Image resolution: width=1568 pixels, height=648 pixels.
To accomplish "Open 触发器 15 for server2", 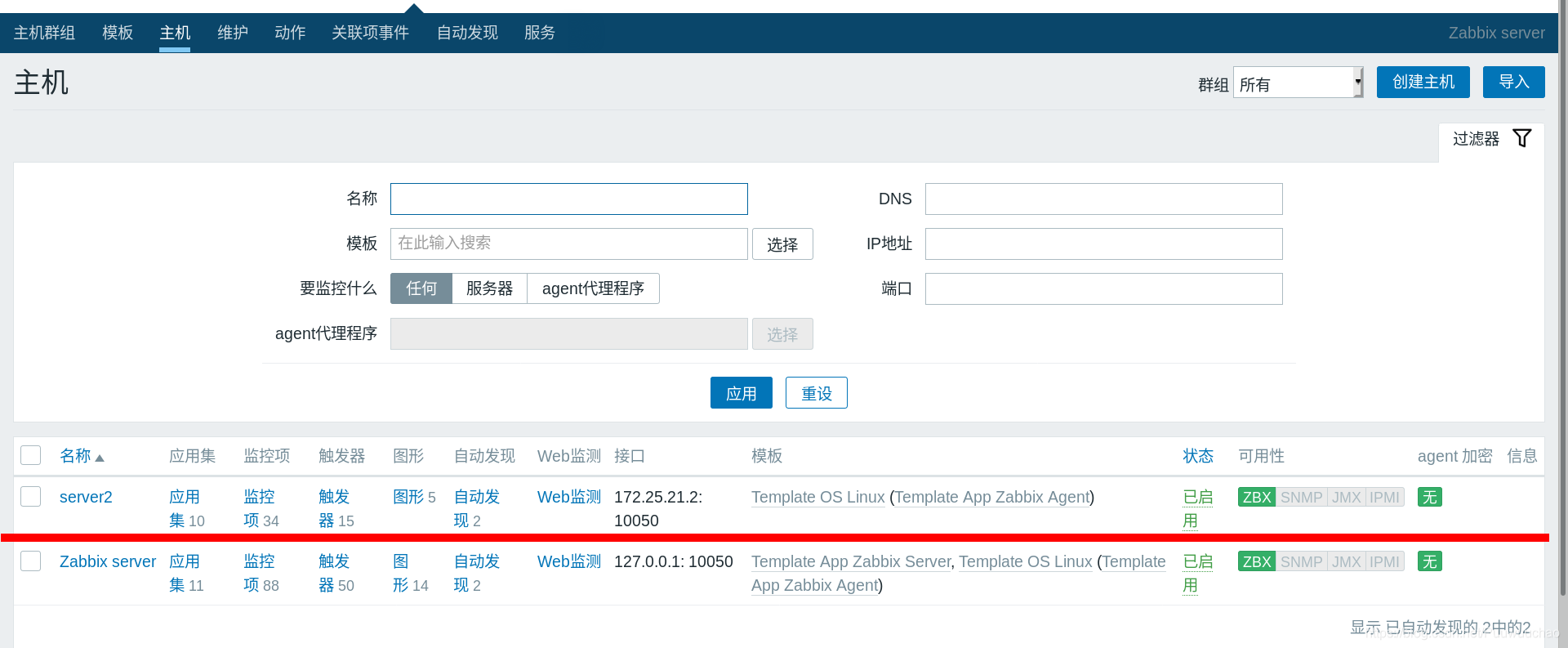I will click(334, 508).
